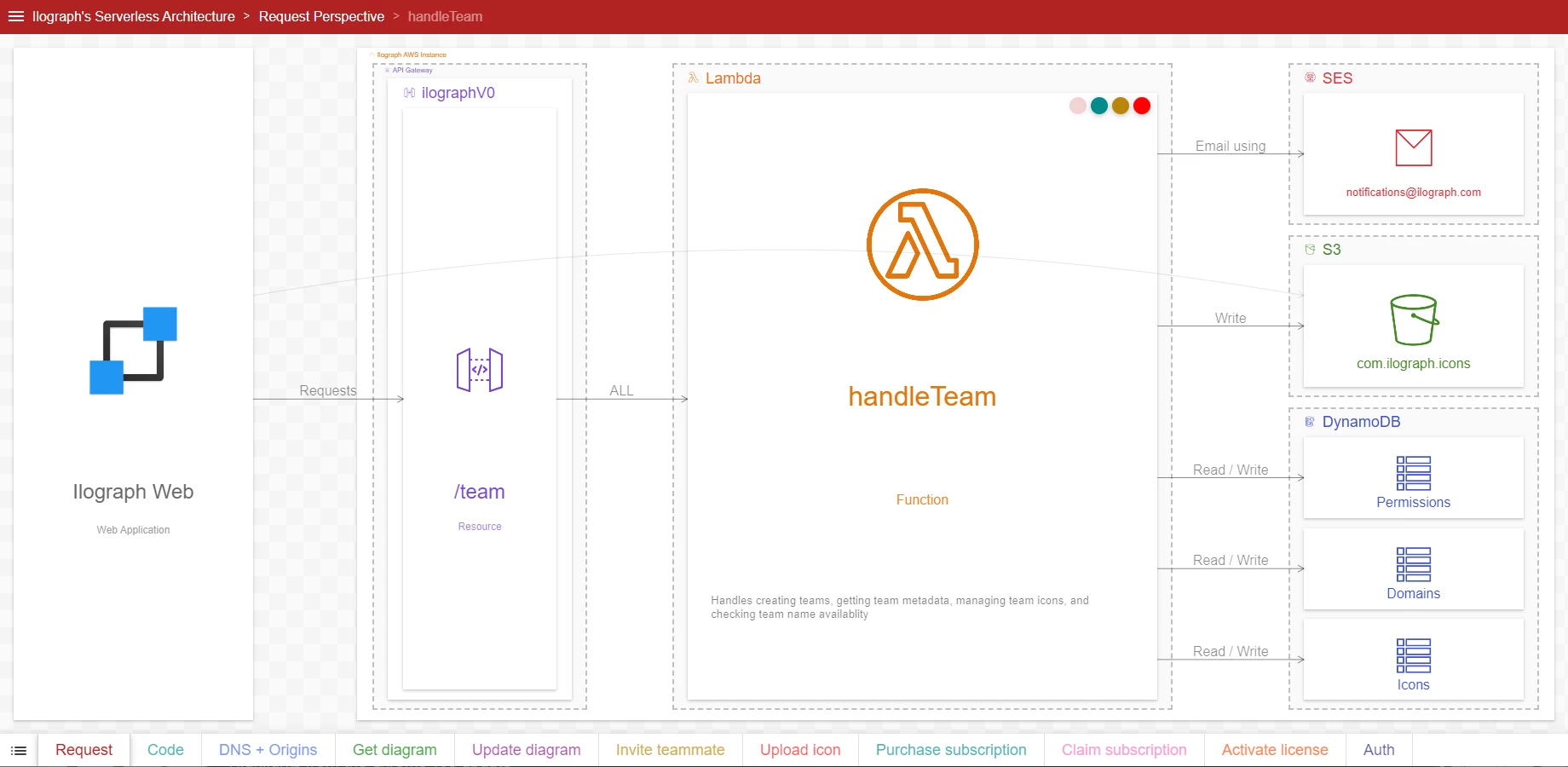Click the small API Gateway label
The height and width of the screenshot is (767, 1568).
[x=412, y=70]
